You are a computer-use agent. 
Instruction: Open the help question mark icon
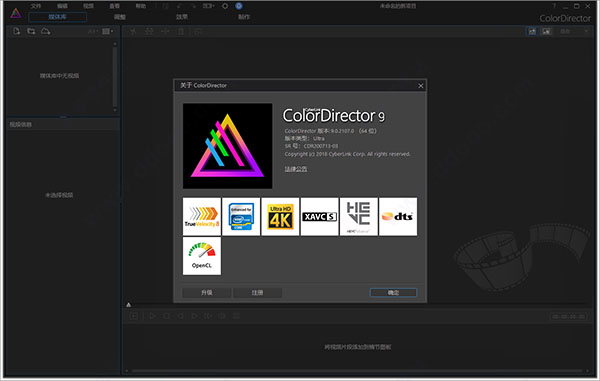tap(554, 6)
